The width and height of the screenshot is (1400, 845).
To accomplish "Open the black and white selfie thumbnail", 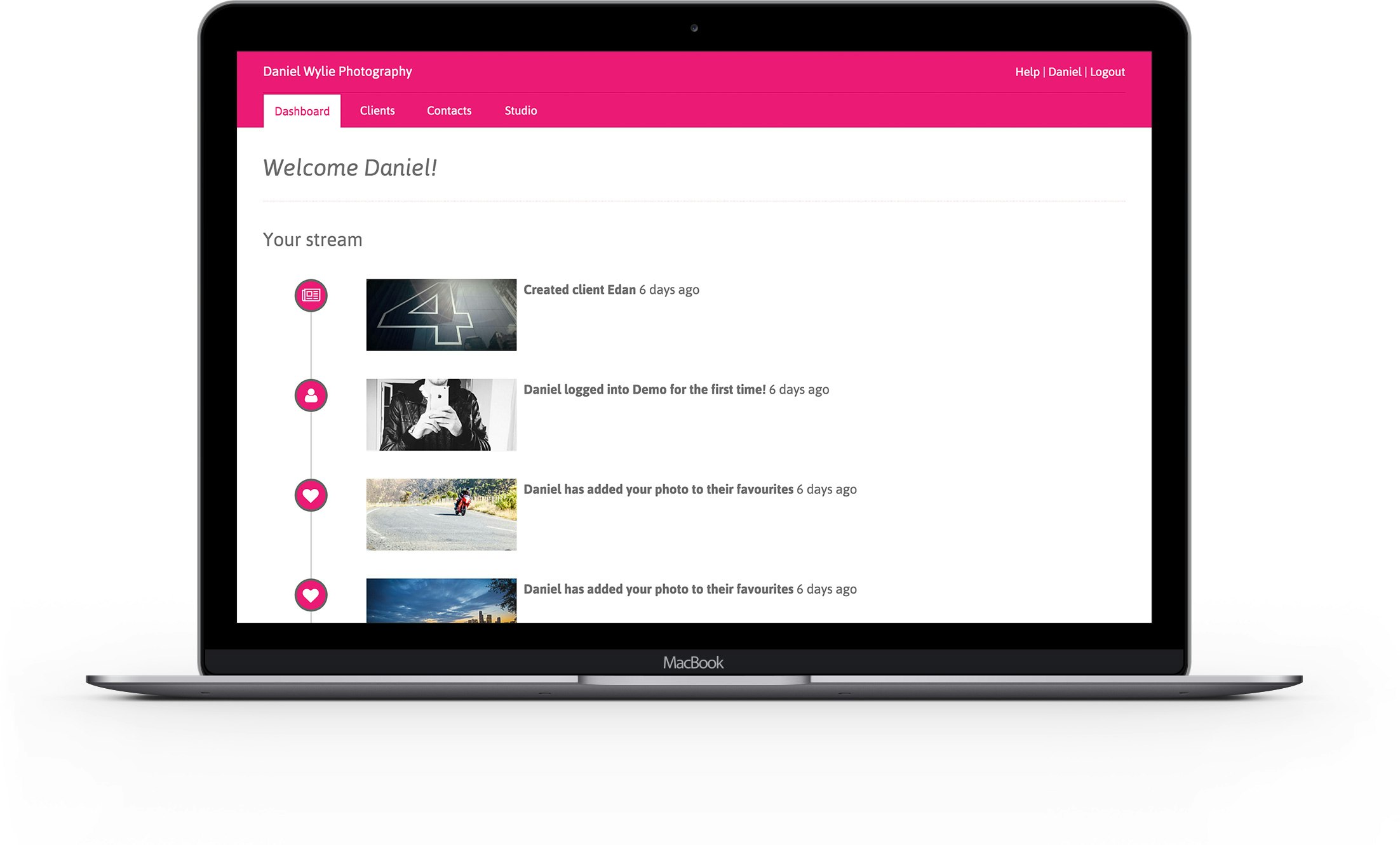I will click(441, 415).
